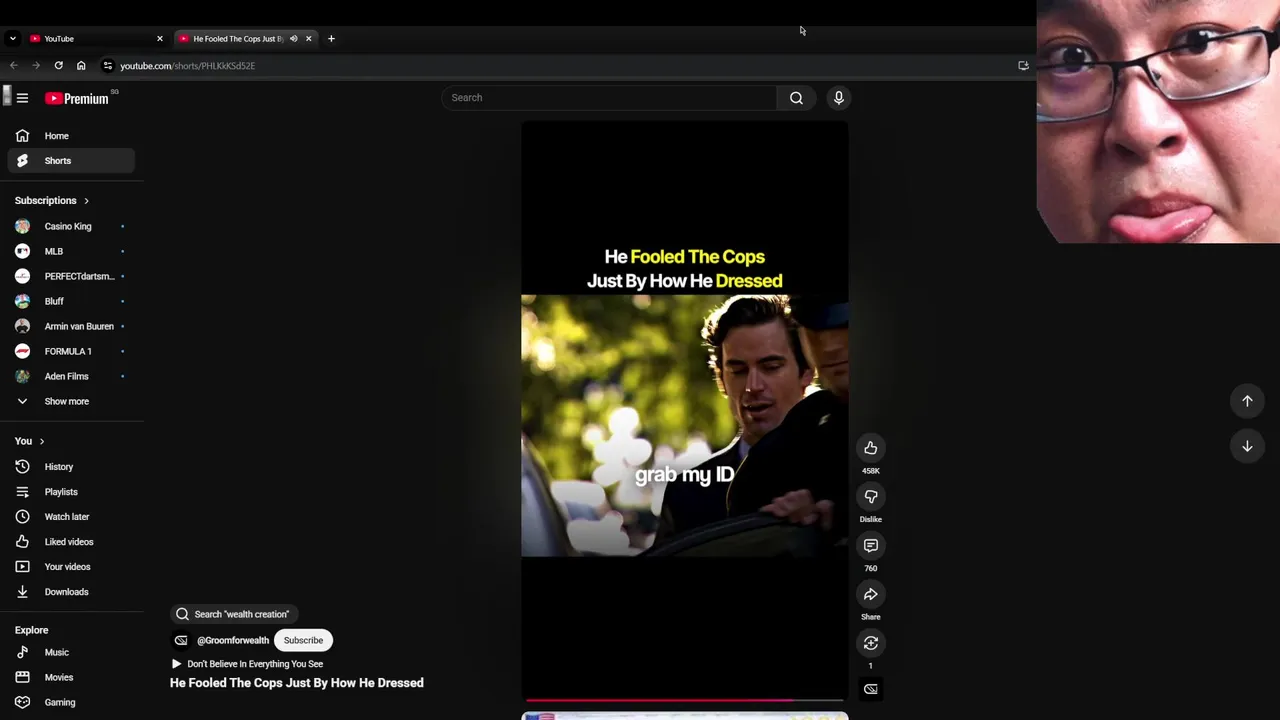Open the @Groomforwealth channel link
The height and width of the screenshot is (720, 1280).
(233, 640)
